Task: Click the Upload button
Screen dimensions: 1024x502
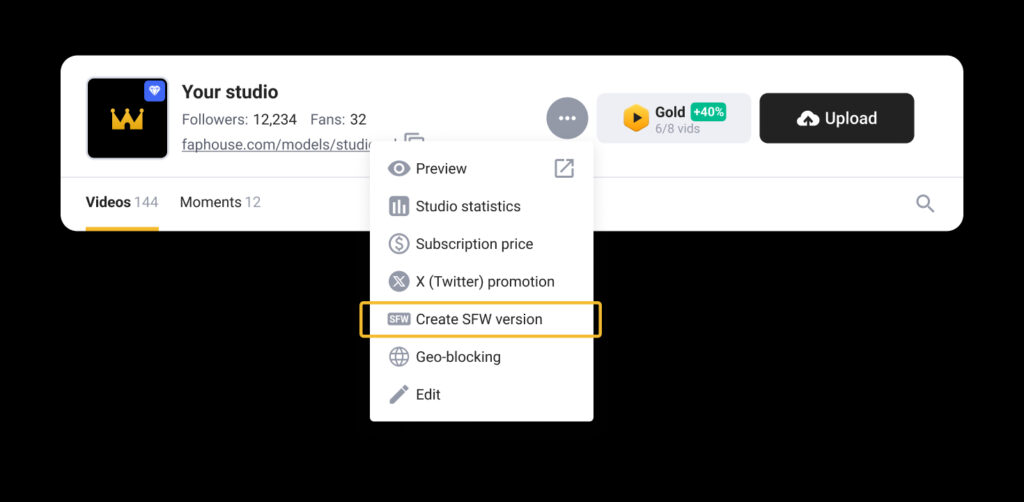Action: (x=837, y=118)
